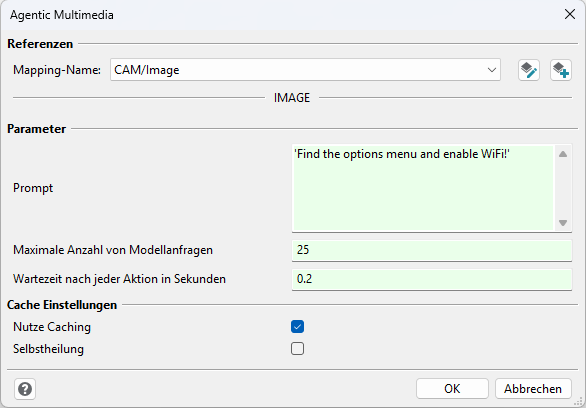Click the 'Selbstheilung' label
The image size is (586, 408).
click(x=49, y=349)
